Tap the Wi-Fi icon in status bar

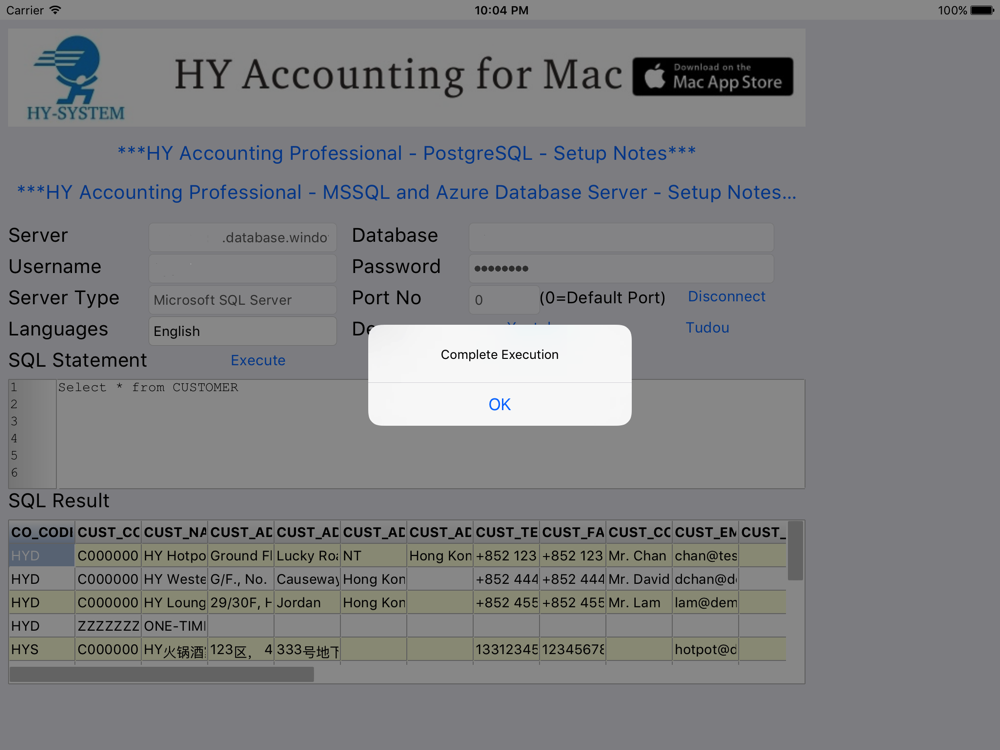point(55,10)
